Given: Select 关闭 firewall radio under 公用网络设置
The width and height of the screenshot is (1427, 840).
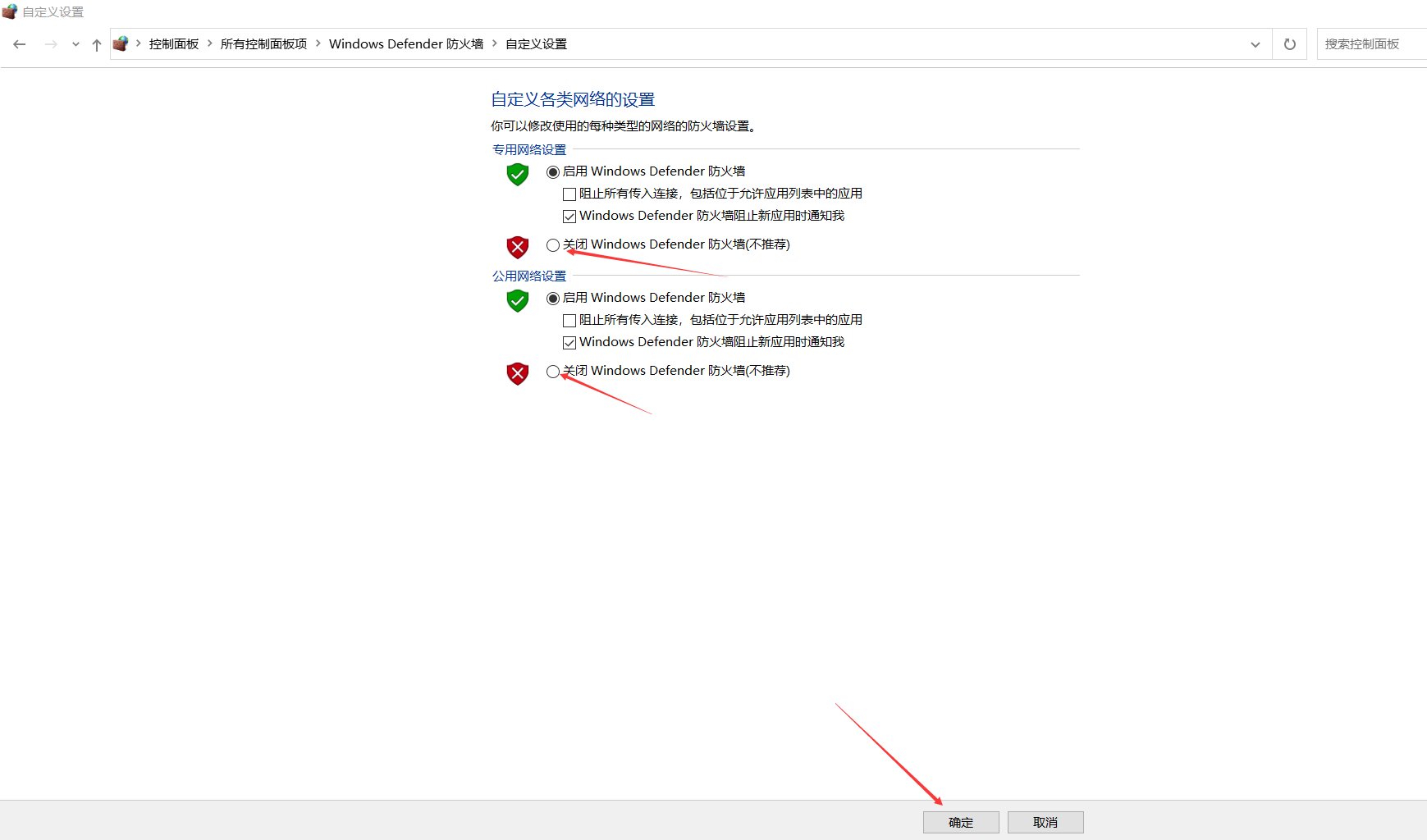Looking at the screenshot, I should click(553, 372).
